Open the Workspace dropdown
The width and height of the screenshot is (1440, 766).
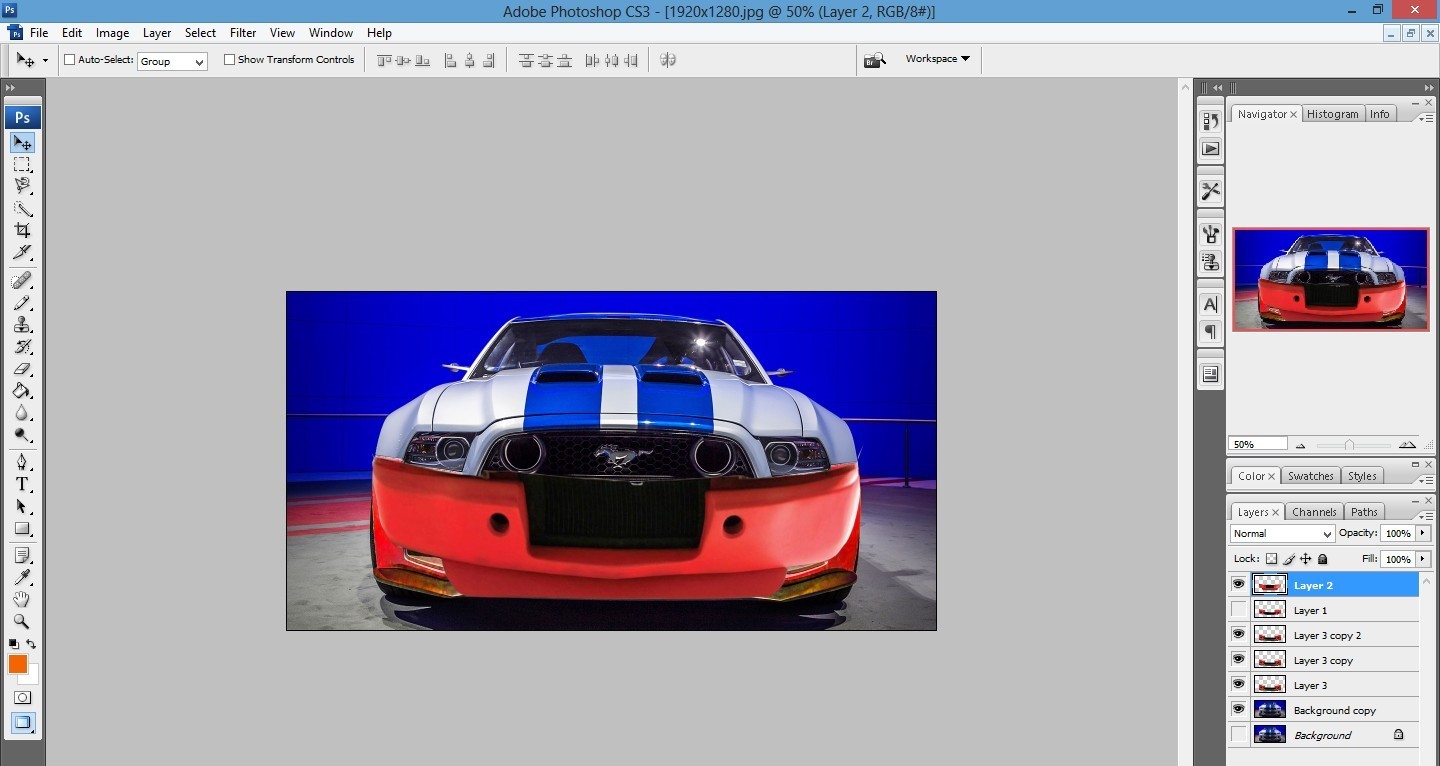tap(937, 59)
